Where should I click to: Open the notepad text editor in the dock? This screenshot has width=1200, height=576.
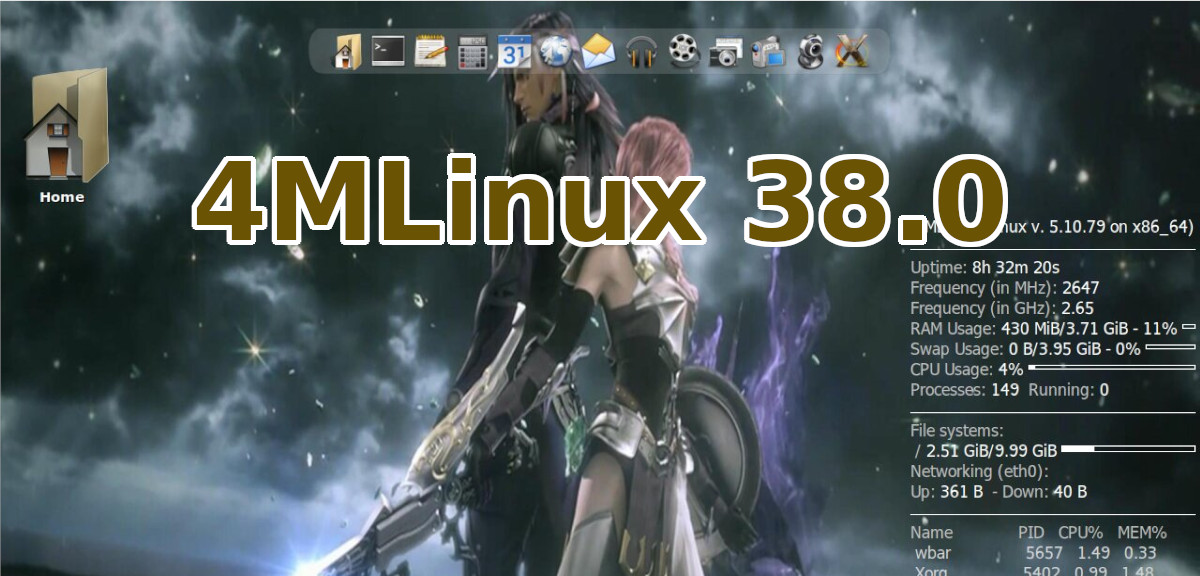(x=430, y=50)
